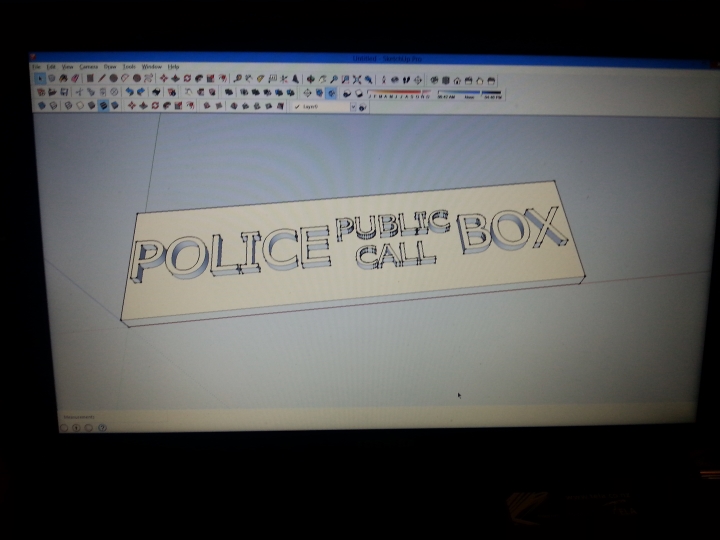
Task: Click the Print icon
Action: click(x=157, y=92)
